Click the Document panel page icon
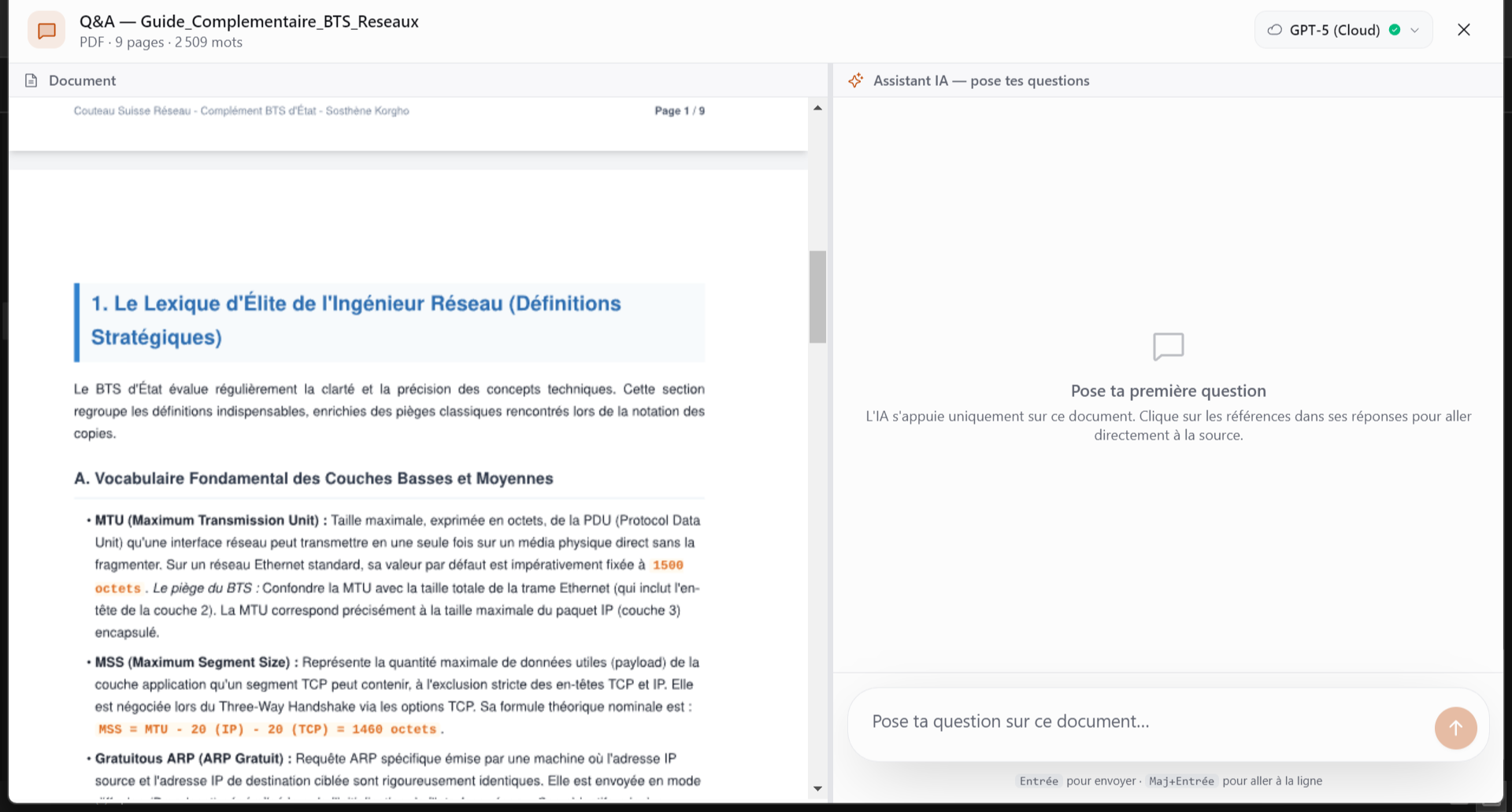 pyautogui.click(x=31, y=80)
